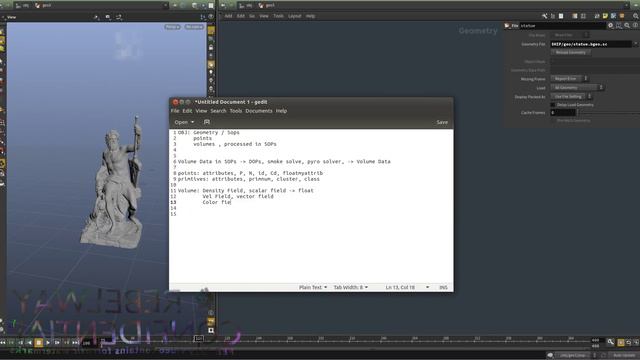Click the yellow sticky note icon in network toolbar
Image resolution: width=640 pixels, height=360 pixels.
tap(605, 16)
